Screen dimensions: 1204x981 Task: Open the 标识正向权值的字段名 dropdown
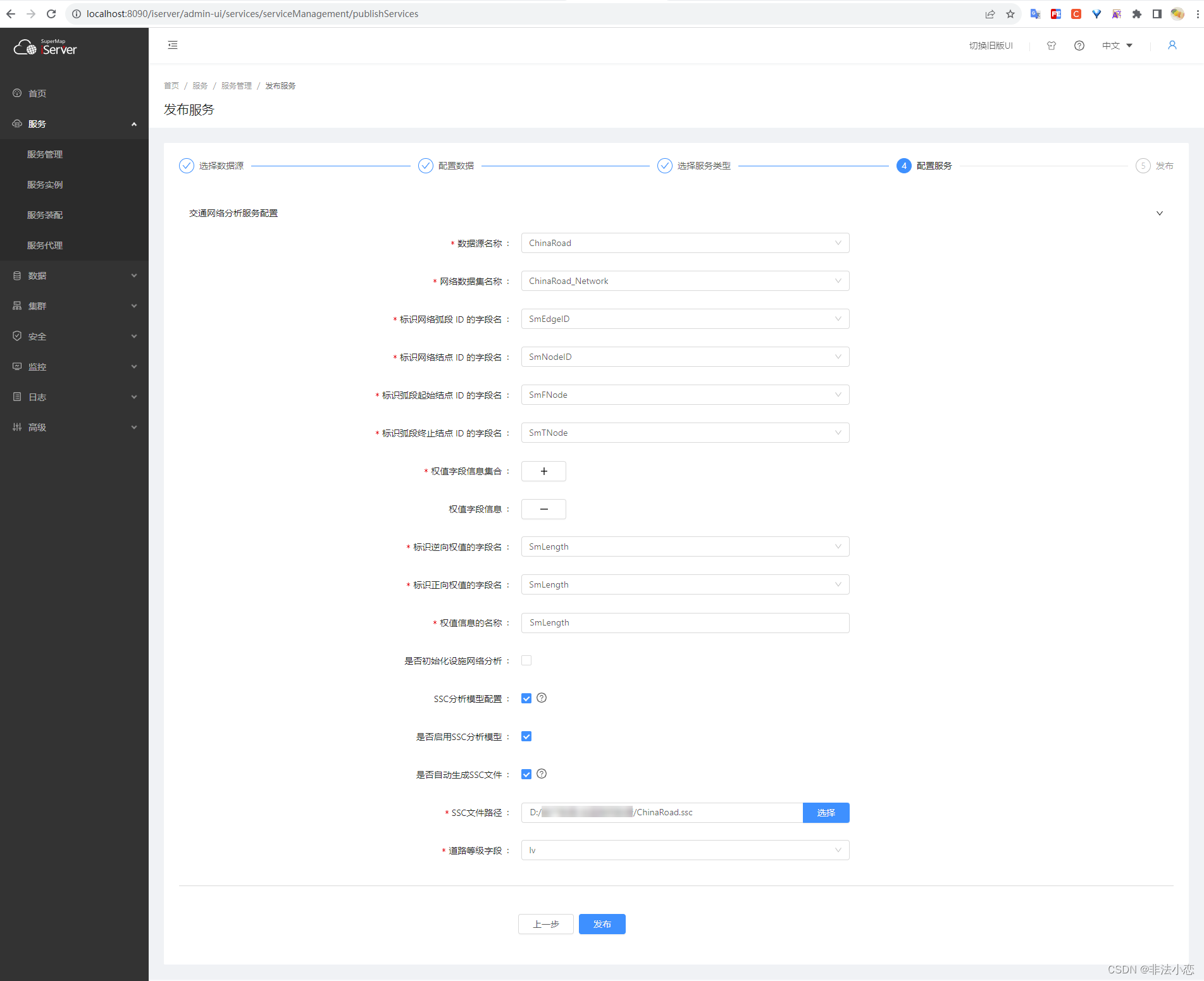(685, 584)
